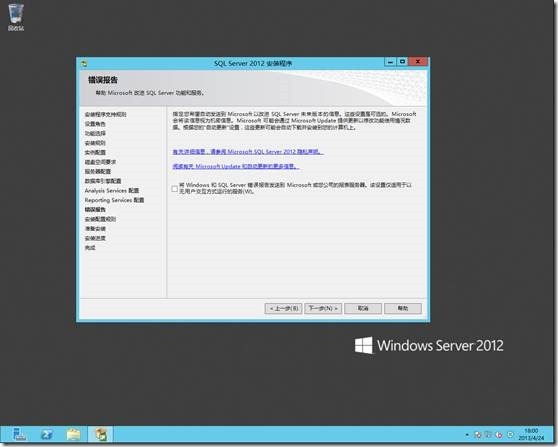Cancel setup with the 取消 button
This screenshot has height=447, width=558.
click(x=363, y=308)
